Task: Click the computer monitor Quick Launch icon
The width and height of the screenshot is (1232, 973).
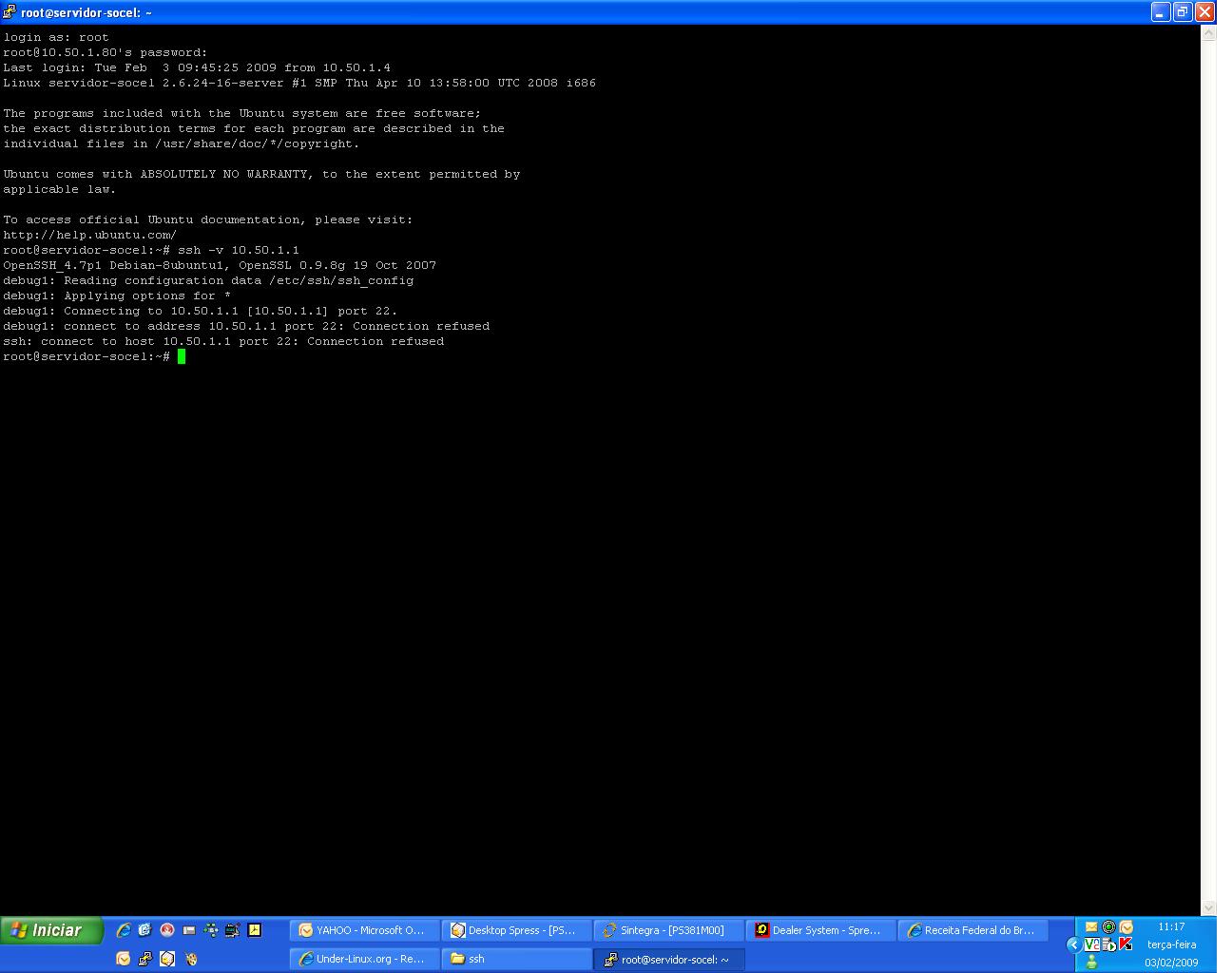Action: click(233, 930)
